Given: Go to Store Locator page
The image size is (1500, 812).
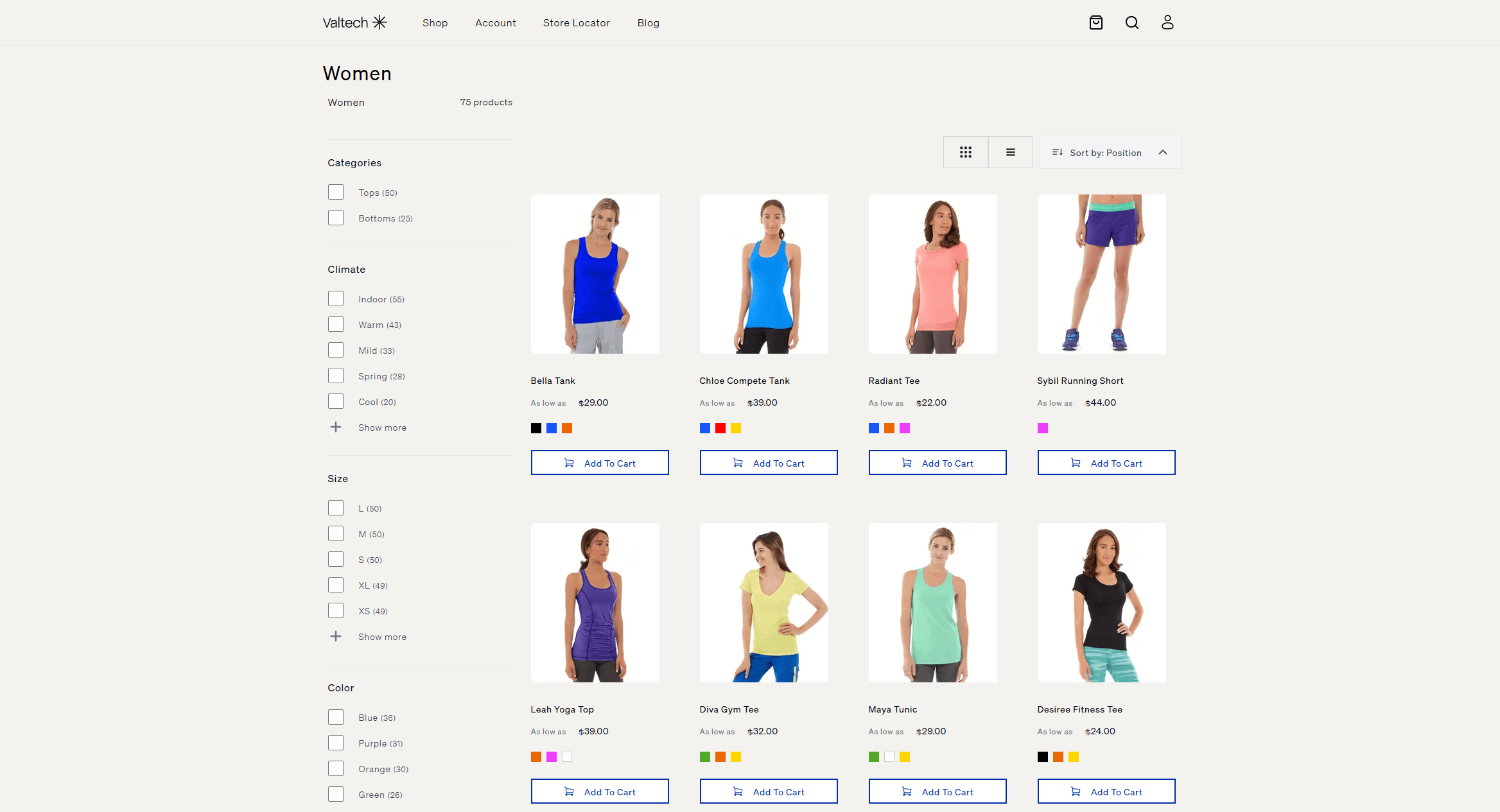Looking at the screenshot, I should [x=576, y=23].
